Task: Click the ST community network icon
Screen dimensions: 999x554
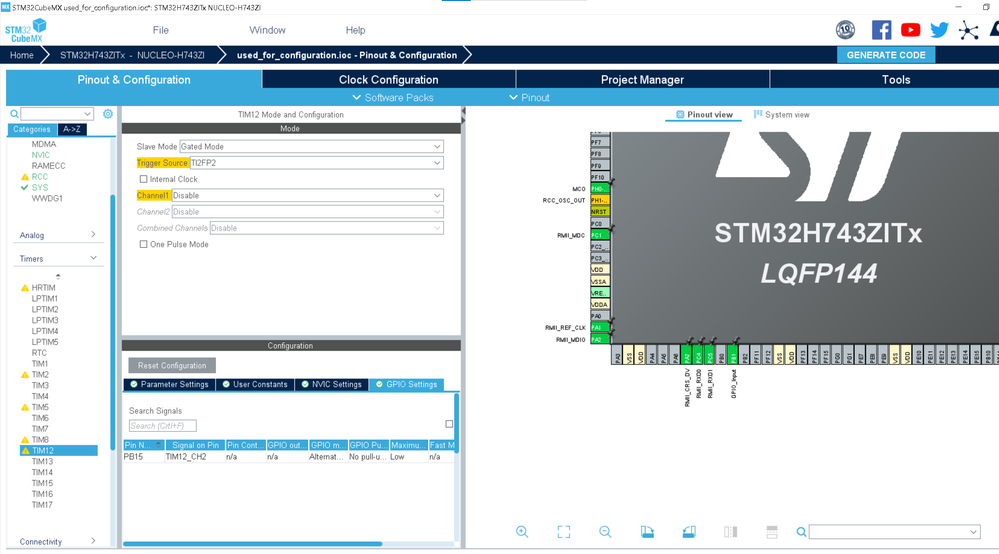Action: click(968, 30)
